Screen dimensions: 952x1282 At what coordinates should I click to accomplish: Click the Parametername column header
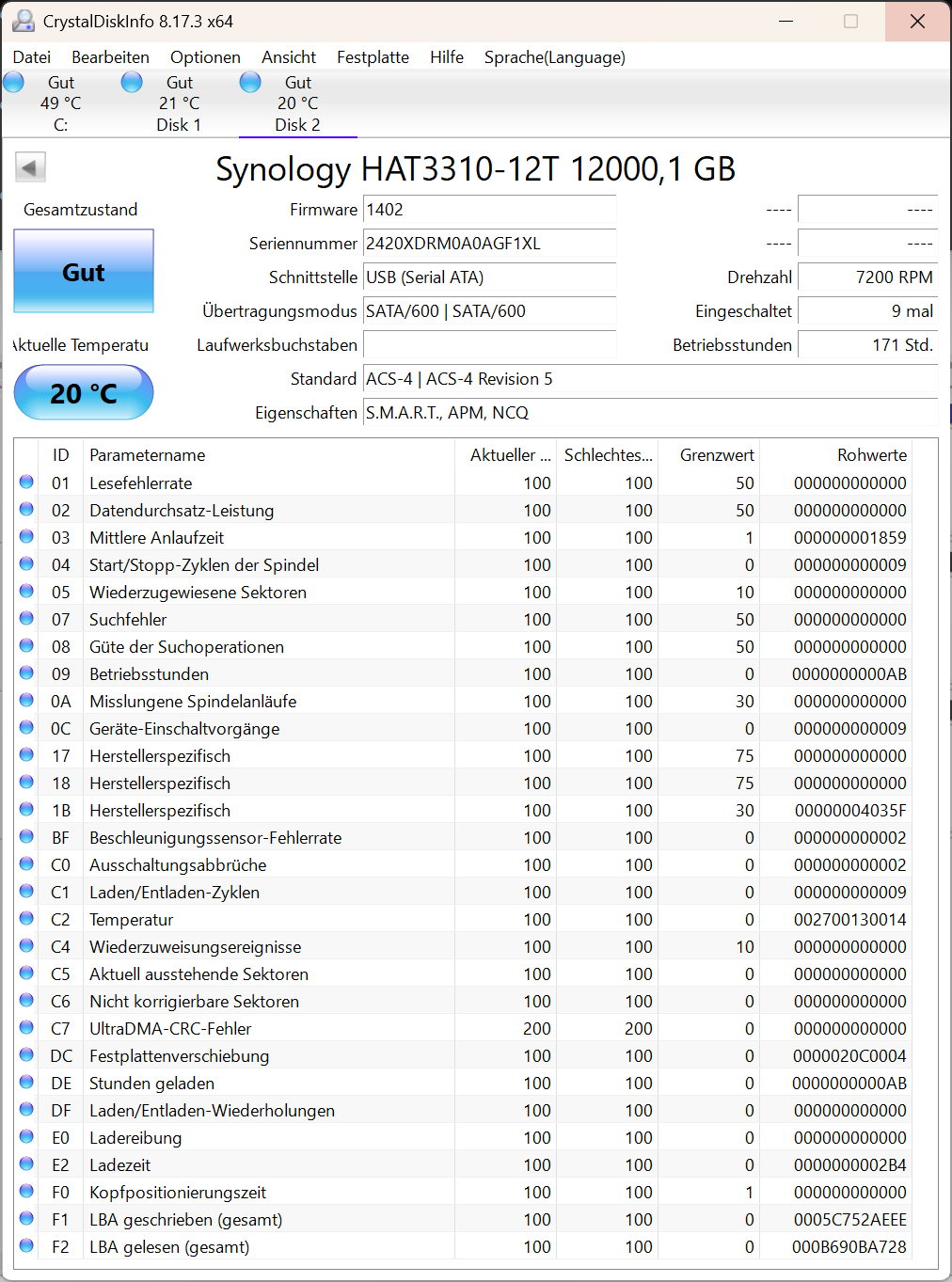(x=269, y=454)
